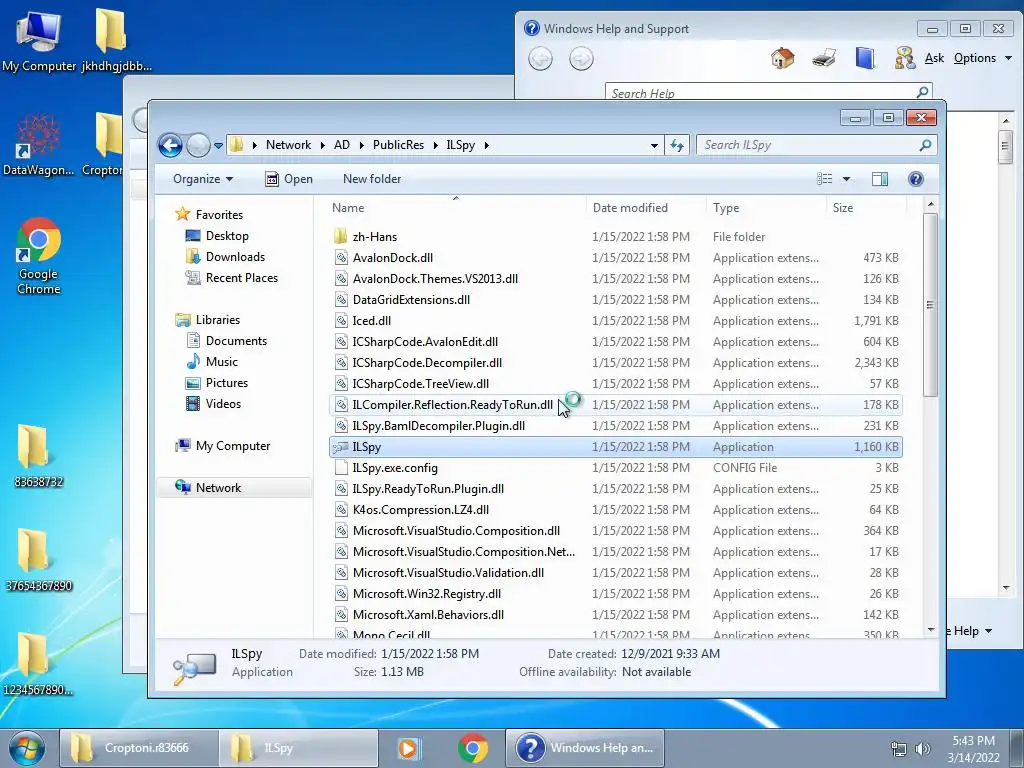Click the AD segment in address bar

342,145
